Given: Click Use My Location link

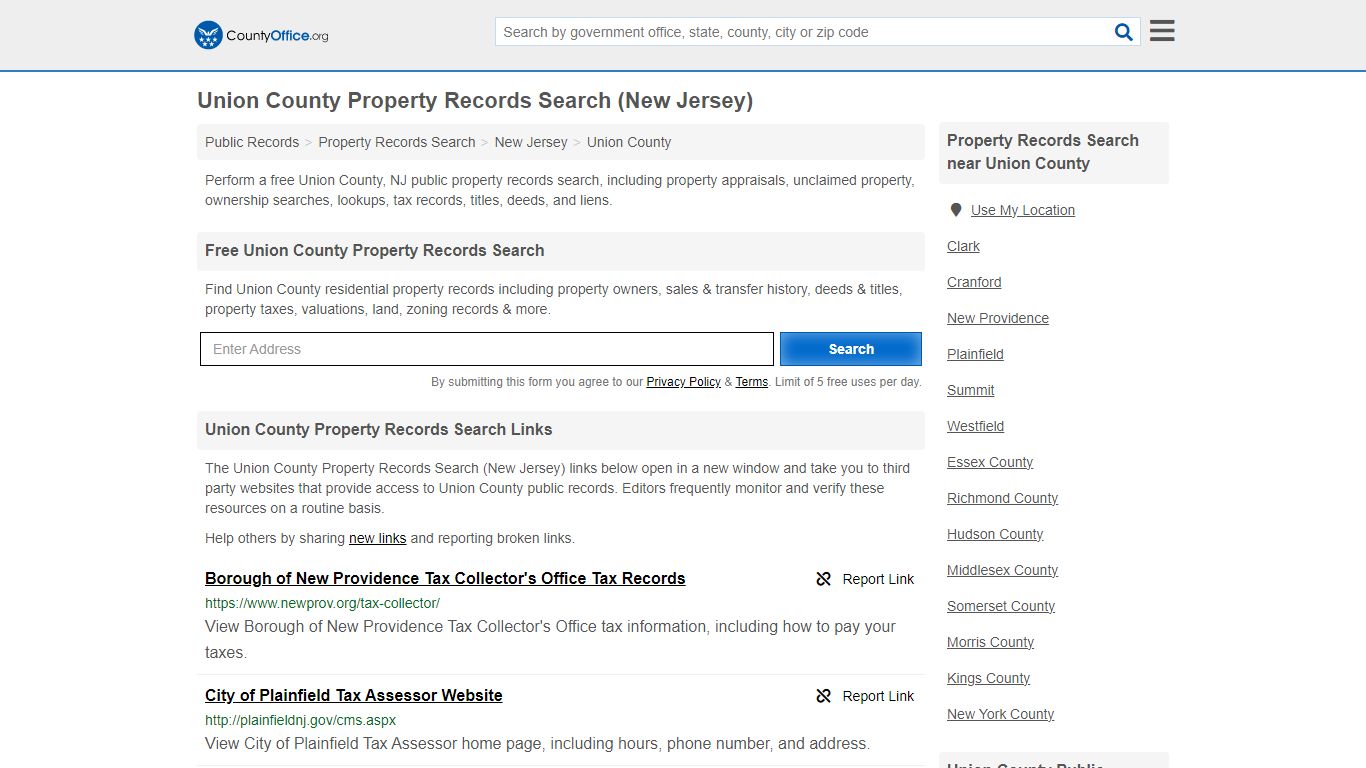Looking at the screenshot, I should pos(1023,210).
